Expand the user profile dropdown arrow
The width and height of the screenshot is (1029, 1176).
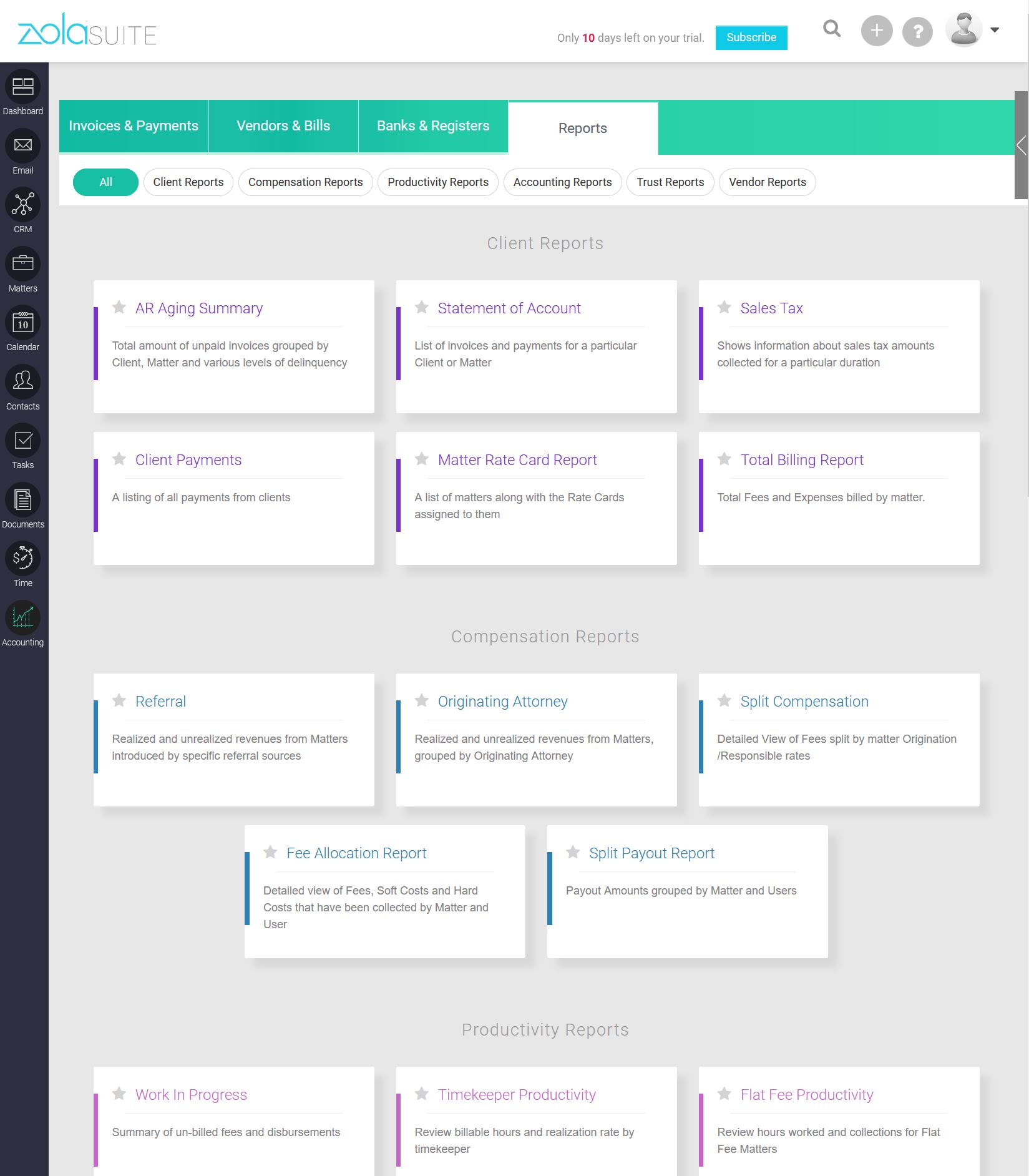(995, 30)
